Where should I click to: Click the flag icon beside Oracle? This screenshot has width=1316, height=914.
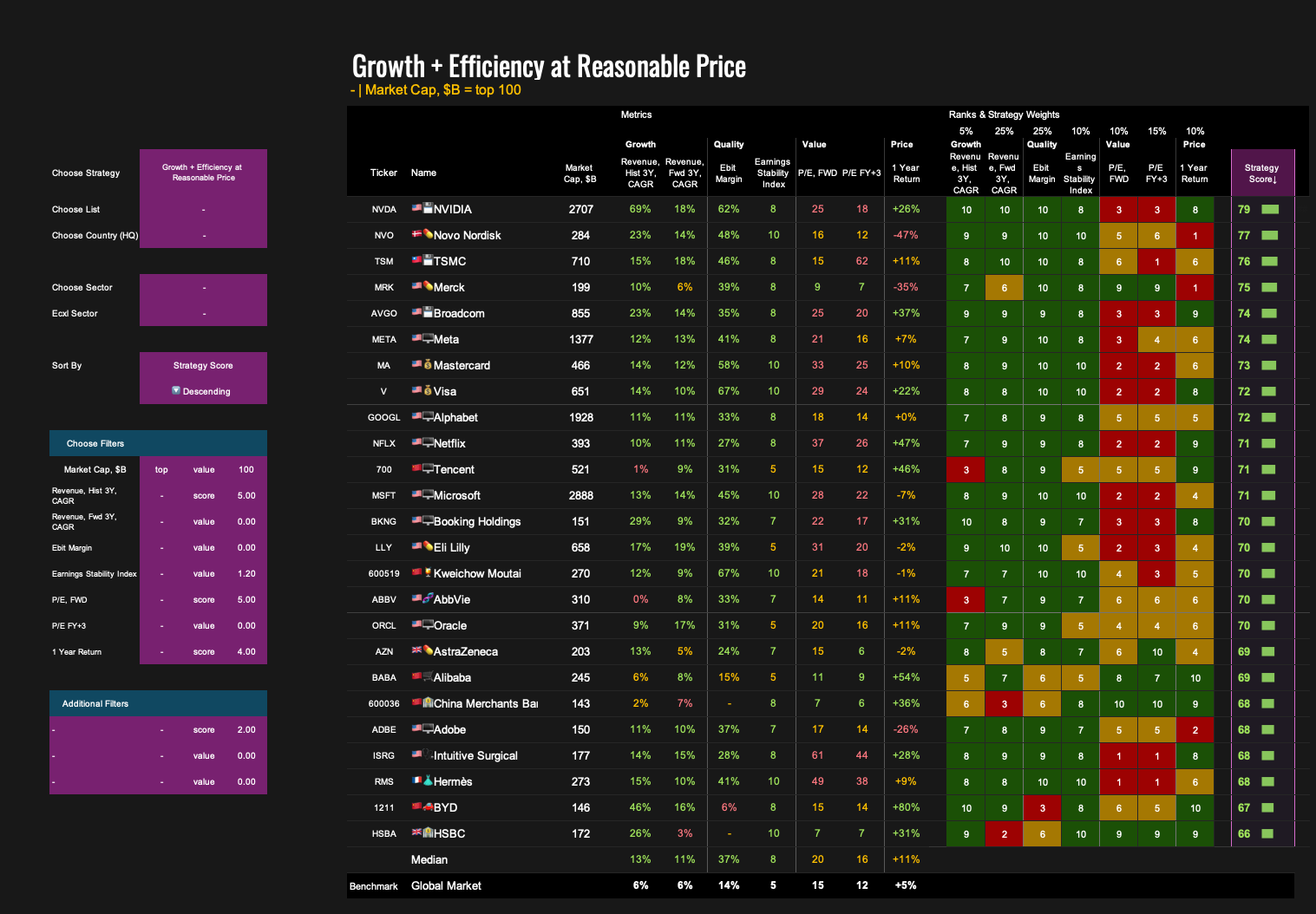click(x=416, y=624)
